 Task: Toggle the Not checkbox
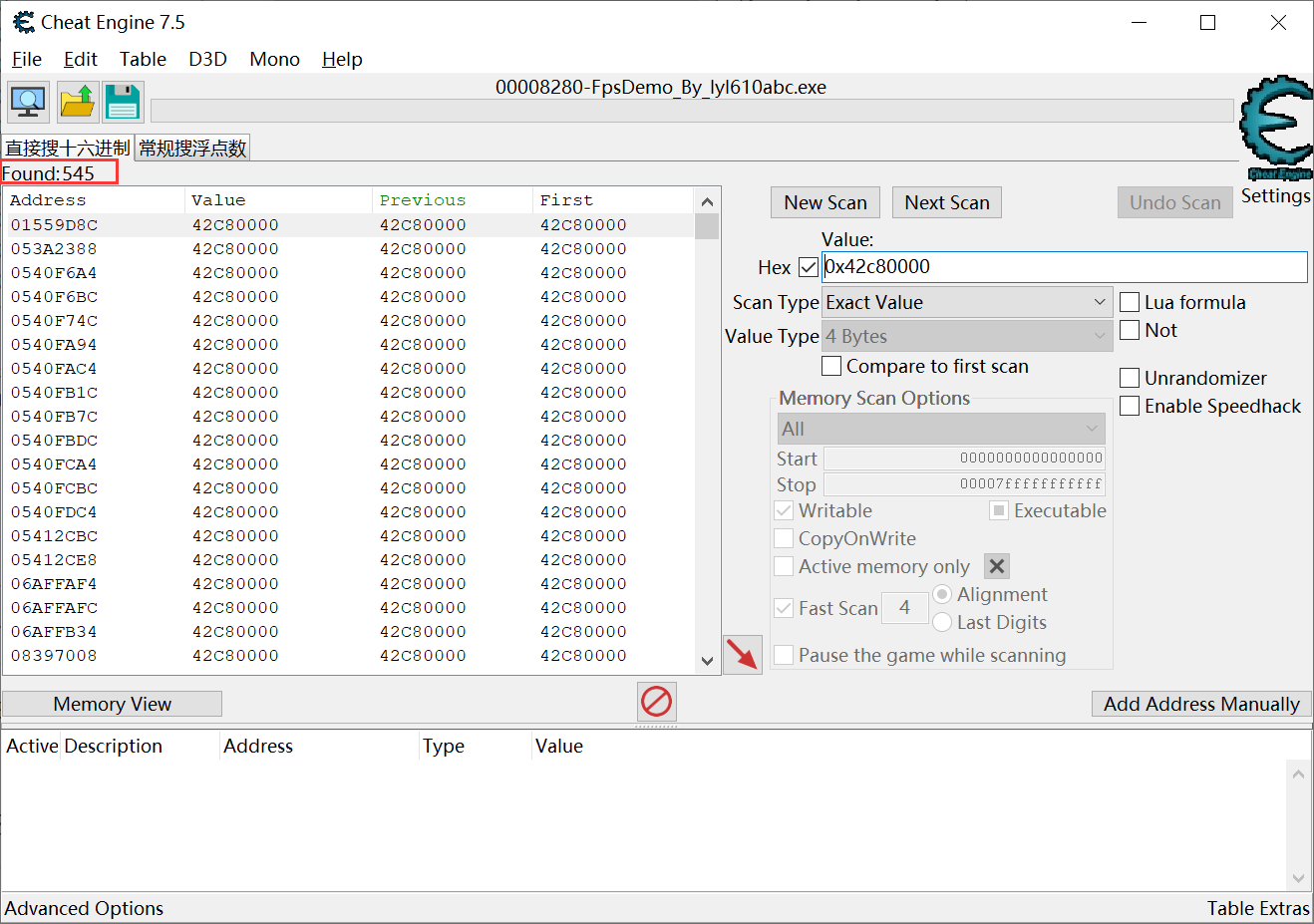tap(1130, 330)
